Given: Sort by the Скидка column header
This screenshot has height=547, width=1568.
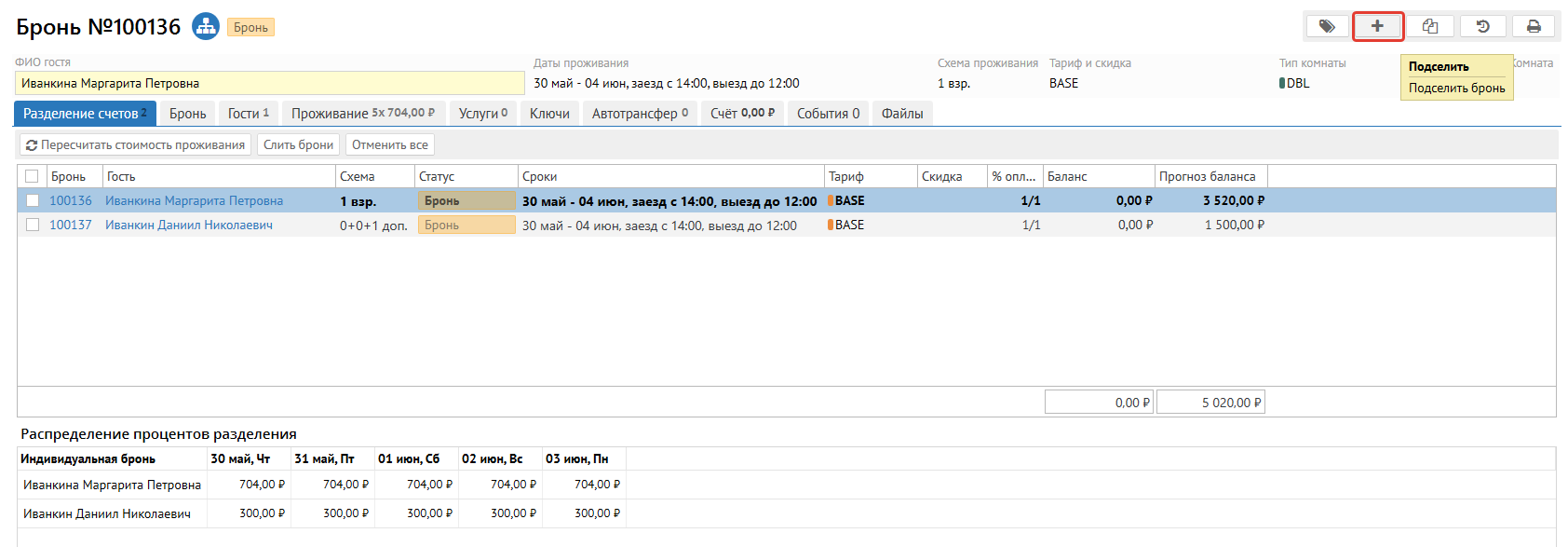Looking at the screenshot, I should [953, 176].
